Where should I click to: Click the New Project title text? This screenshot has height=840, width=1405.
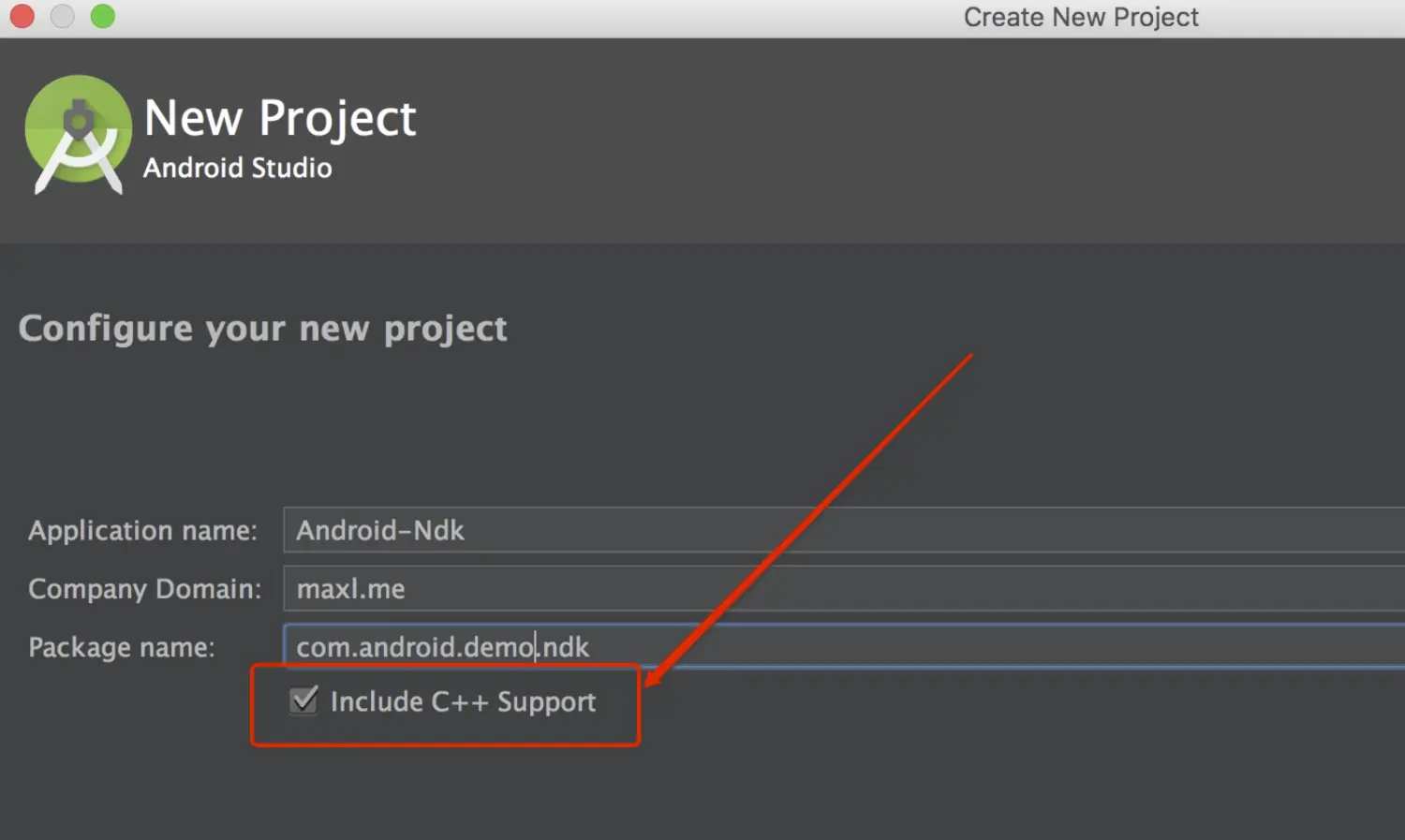click(280, 119)
